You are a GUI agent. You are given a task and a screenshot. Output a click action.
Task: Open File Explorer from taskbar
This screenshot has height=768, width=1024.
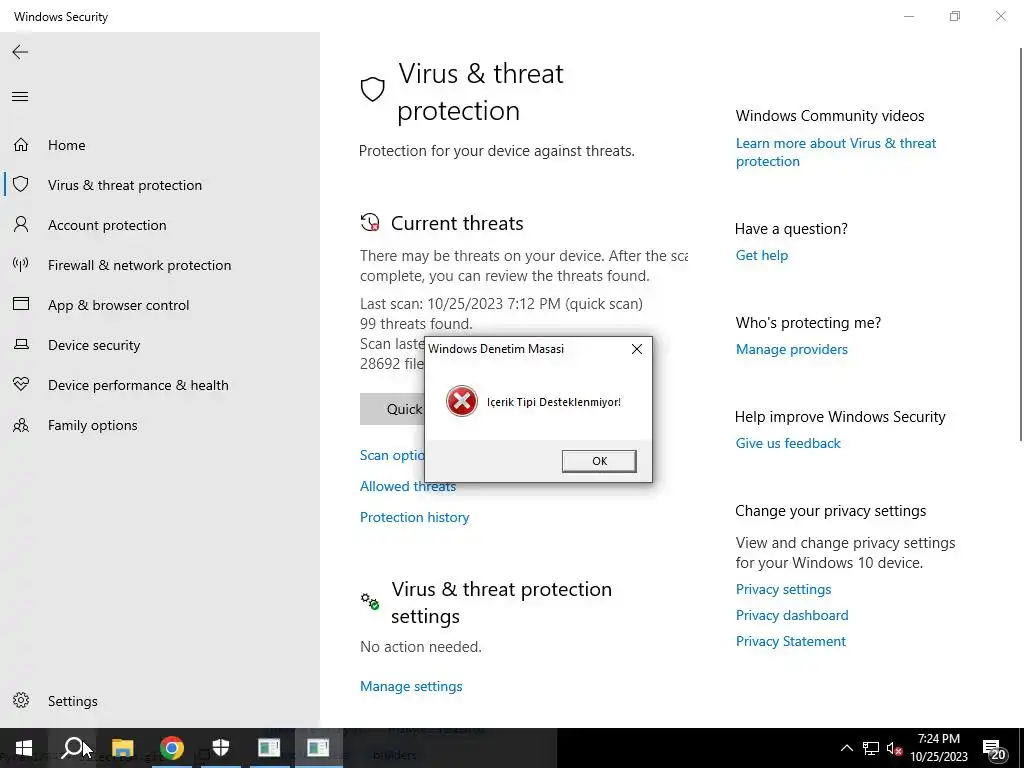122,748
